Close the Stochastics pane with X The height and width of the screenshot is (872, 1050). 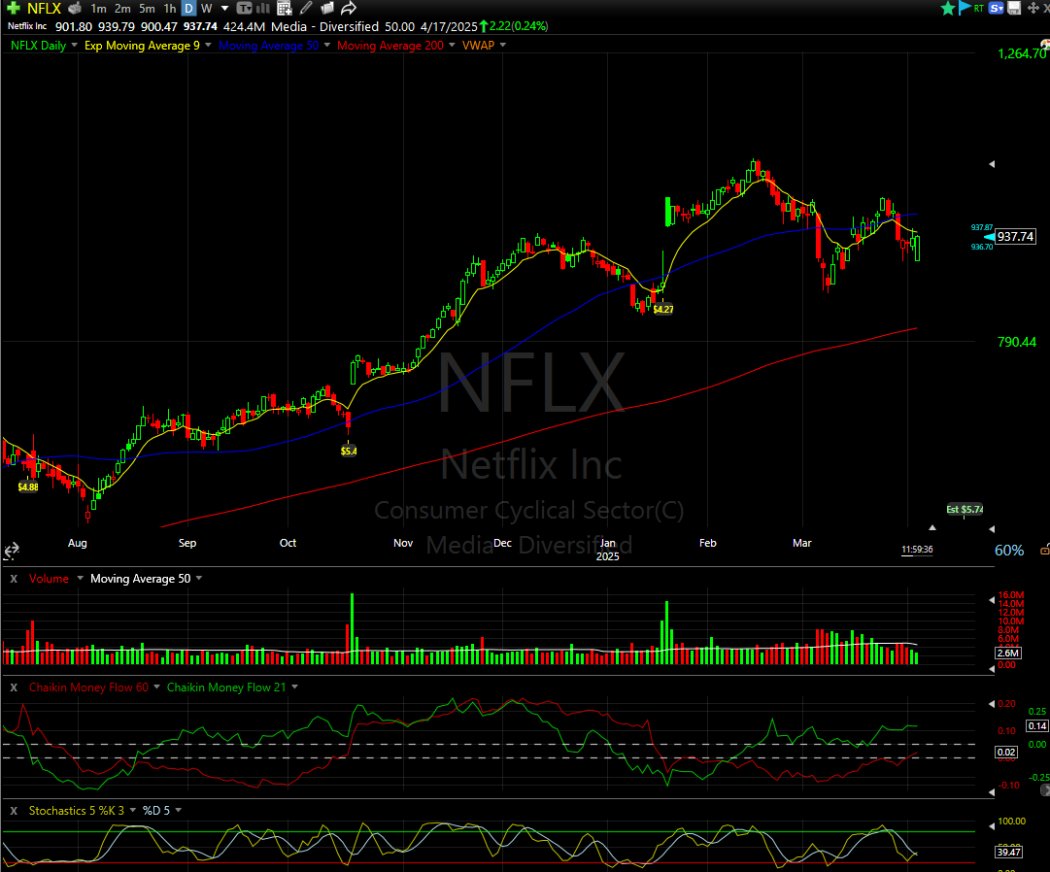coord(13,810)
